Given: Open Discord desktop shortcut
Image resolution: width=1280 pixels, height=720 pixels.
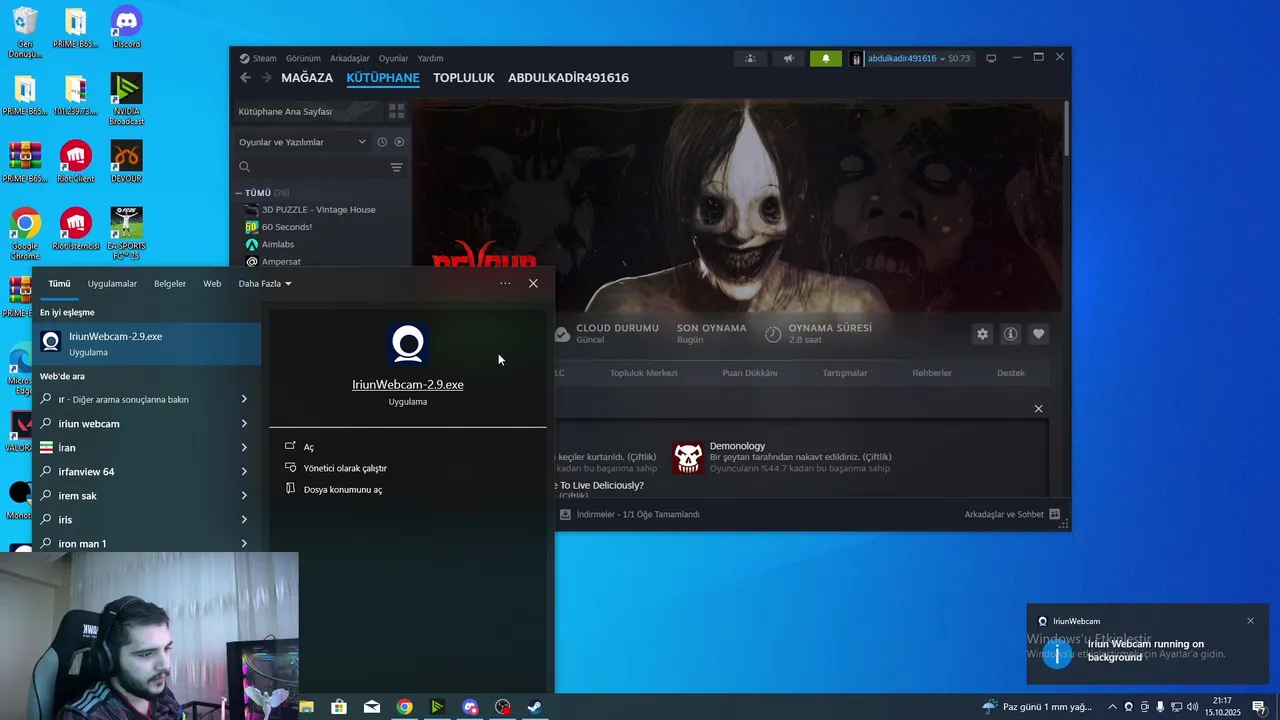Looking at the screenshot, I should [x=126, y=28].
